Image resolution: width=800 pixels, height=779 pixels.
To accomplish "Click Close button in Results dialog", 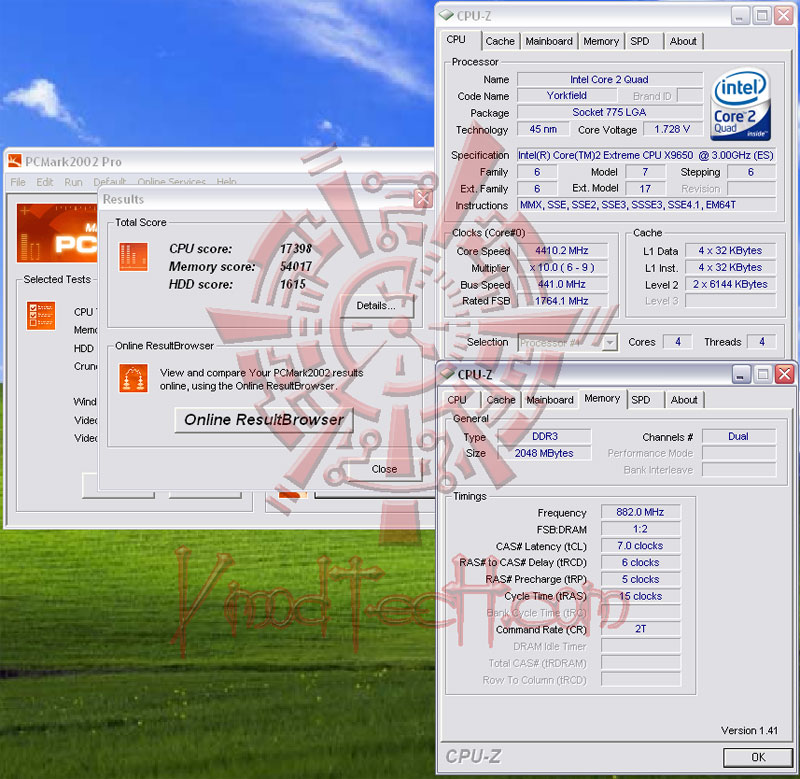I will 384,469.
